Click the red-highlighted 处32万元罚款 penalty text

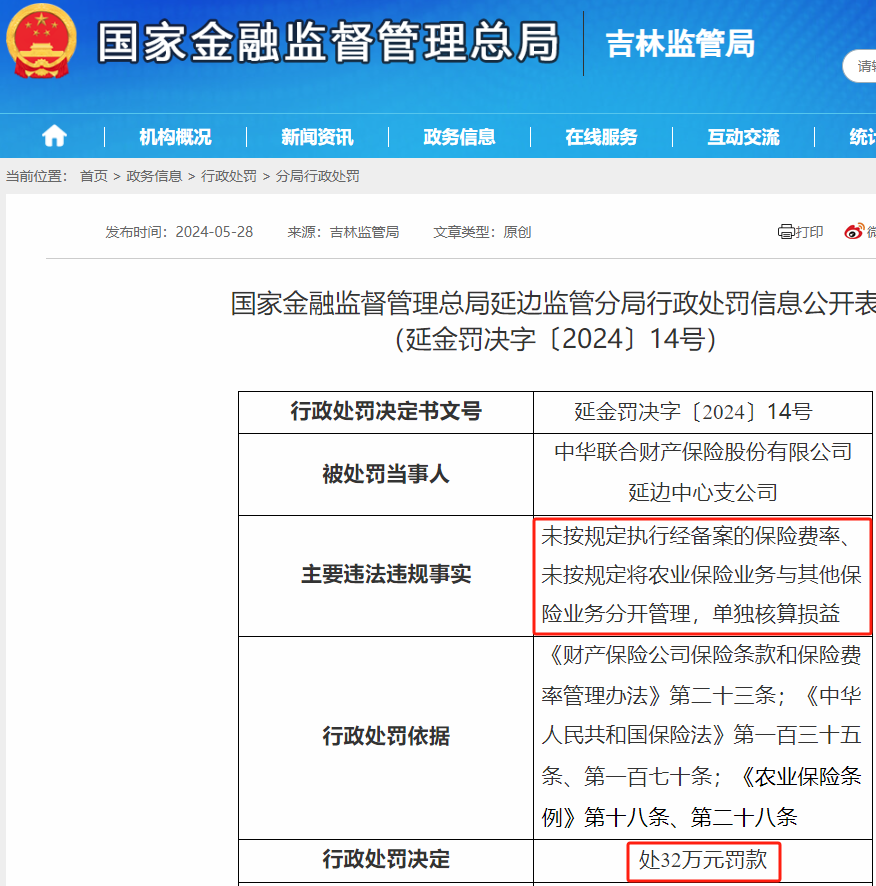tap(703, 860)
